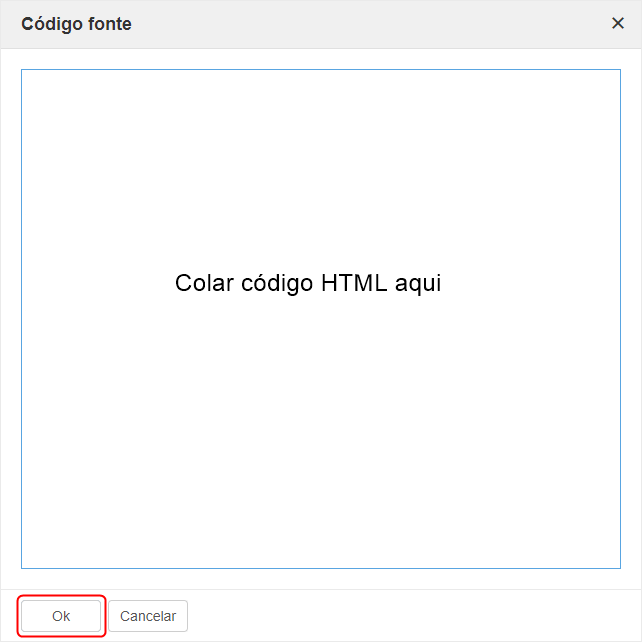The width and height of the screenshot is (642, 642).
Task: Click the word 'fonte' in the title
Action: [110, 24]
